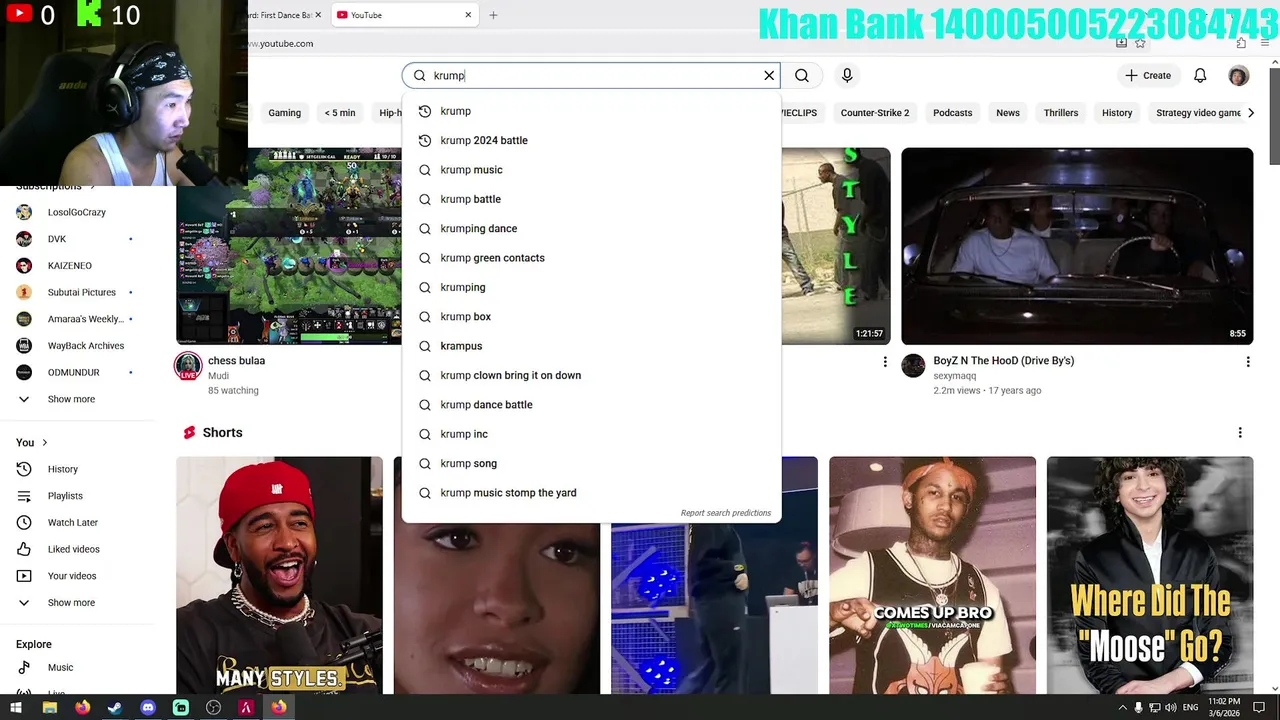This screenshot has width=1280, height=720.
Task: Open chess bulaa live stream title
Action: point(236,361)
